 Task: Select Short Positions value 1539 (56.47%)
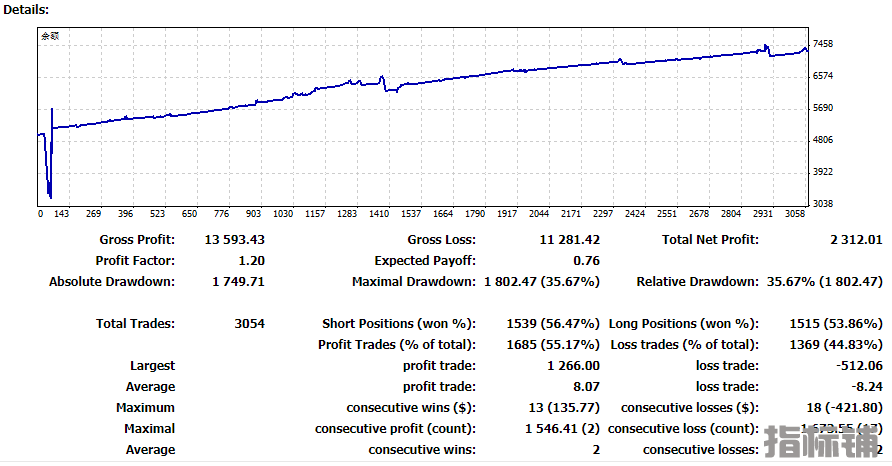pos(553,324)
